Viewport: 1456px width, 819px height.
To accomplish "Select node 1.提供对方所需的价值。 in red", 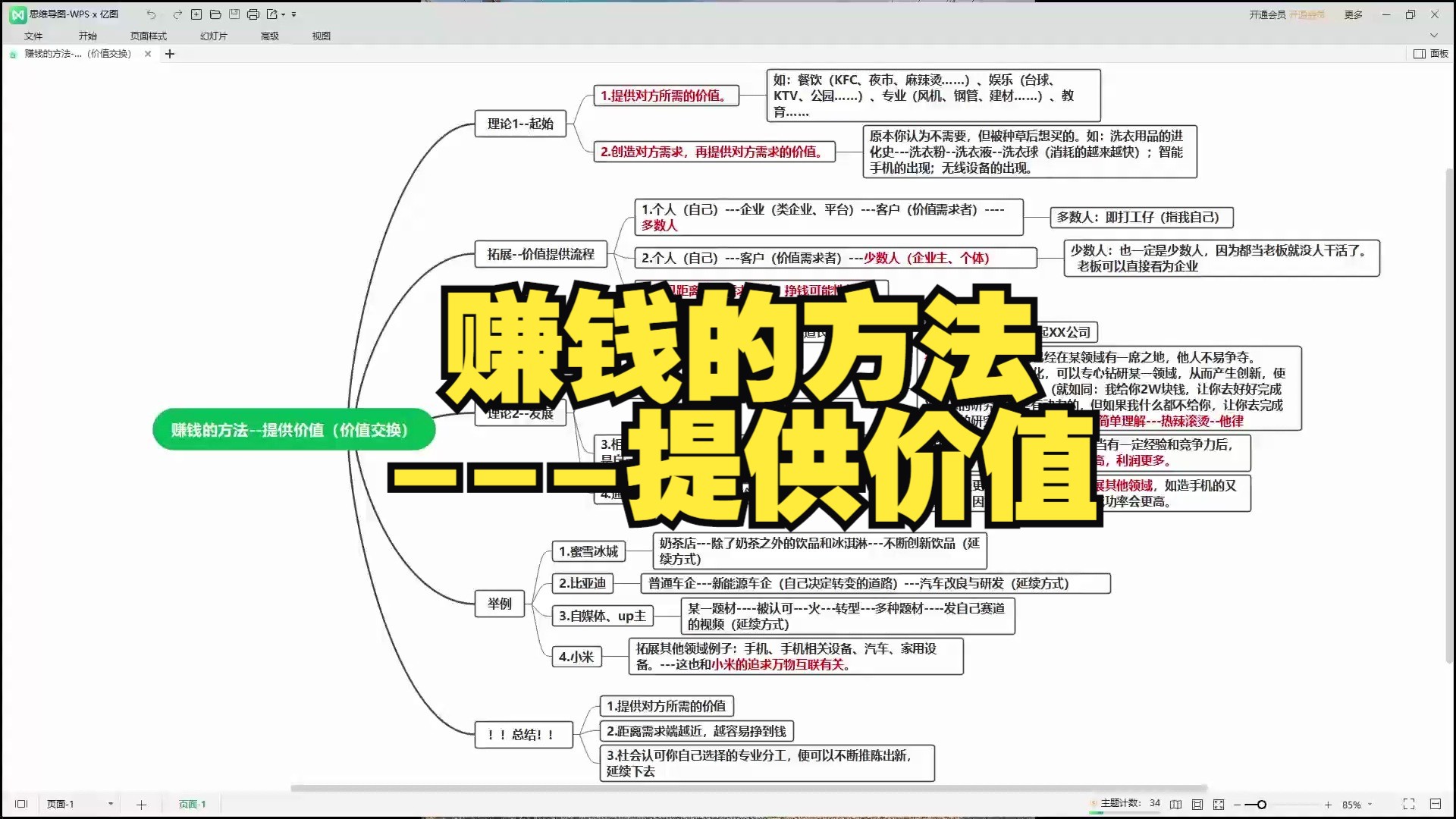I will click(666, 96).
